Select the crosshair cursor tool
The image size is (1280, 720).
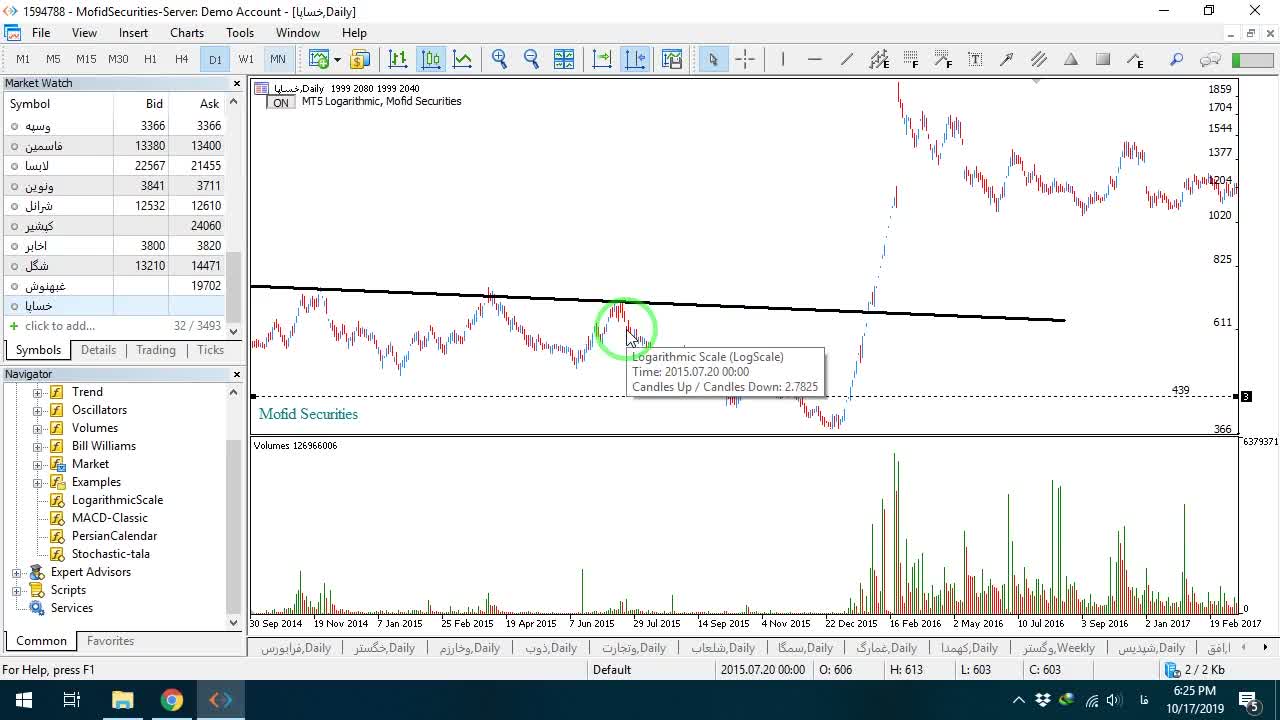[745, 59]
